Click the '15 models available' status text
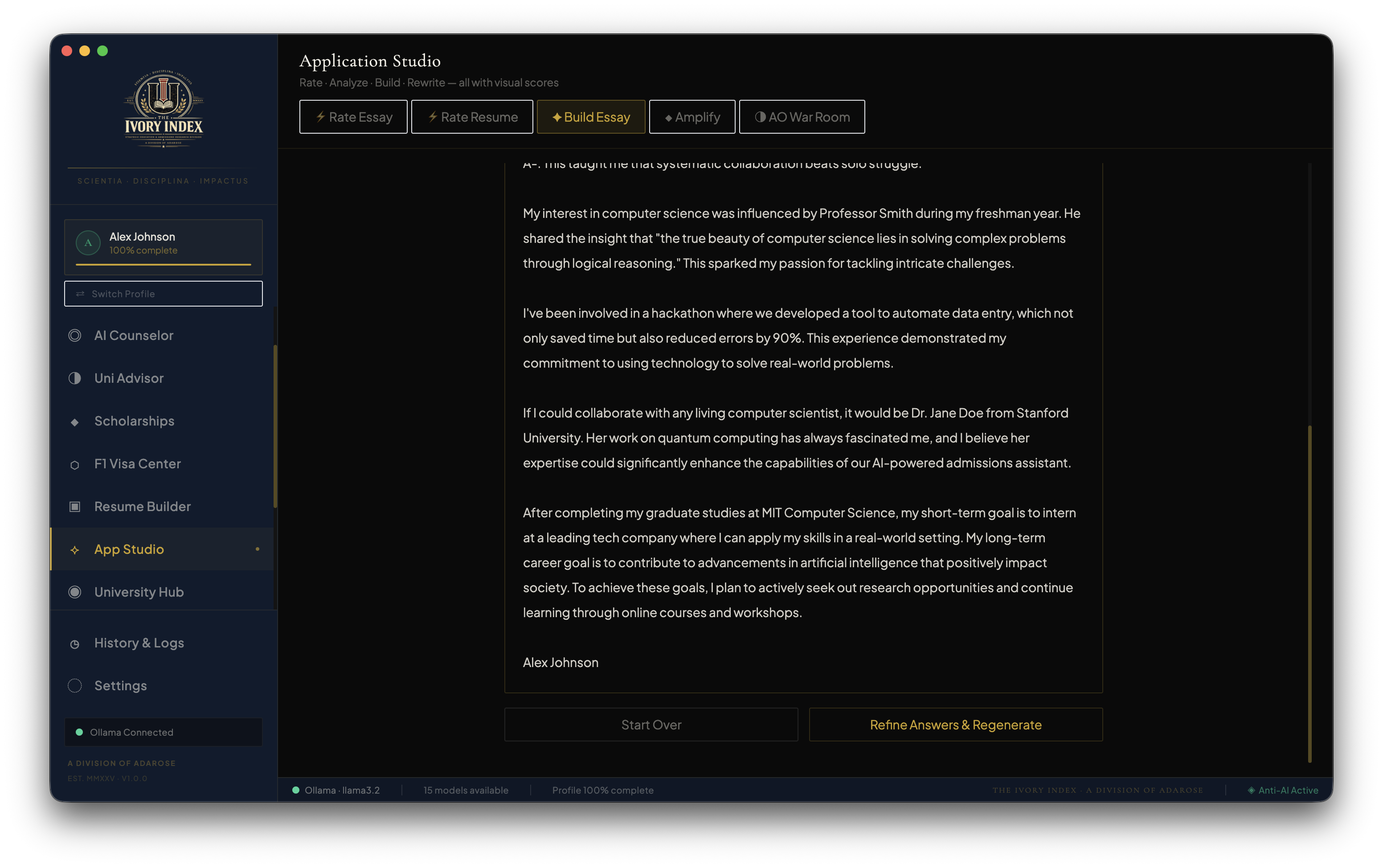1383x868 pixels. (466, 790)
